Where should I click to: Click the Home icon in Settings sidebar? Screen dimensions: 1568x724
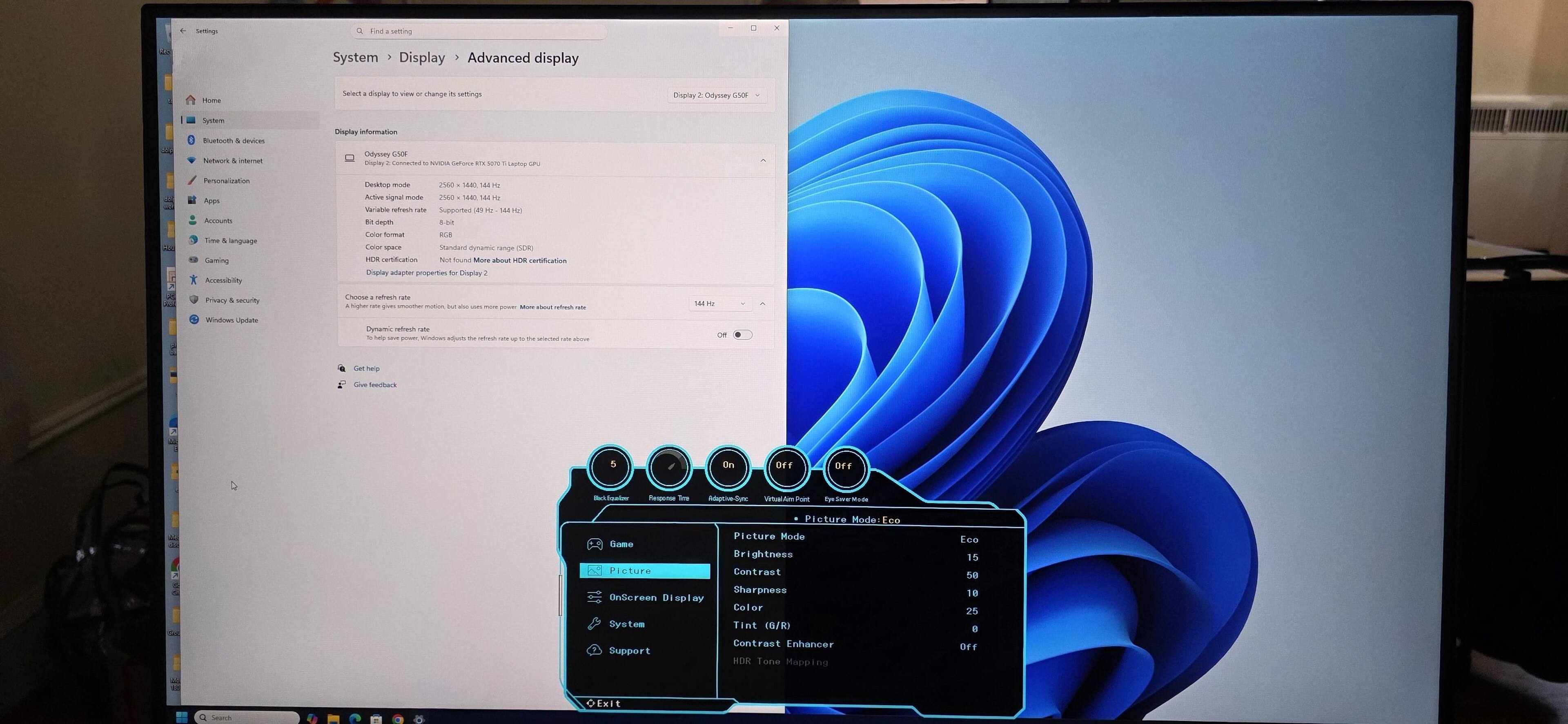pos(191,100)
